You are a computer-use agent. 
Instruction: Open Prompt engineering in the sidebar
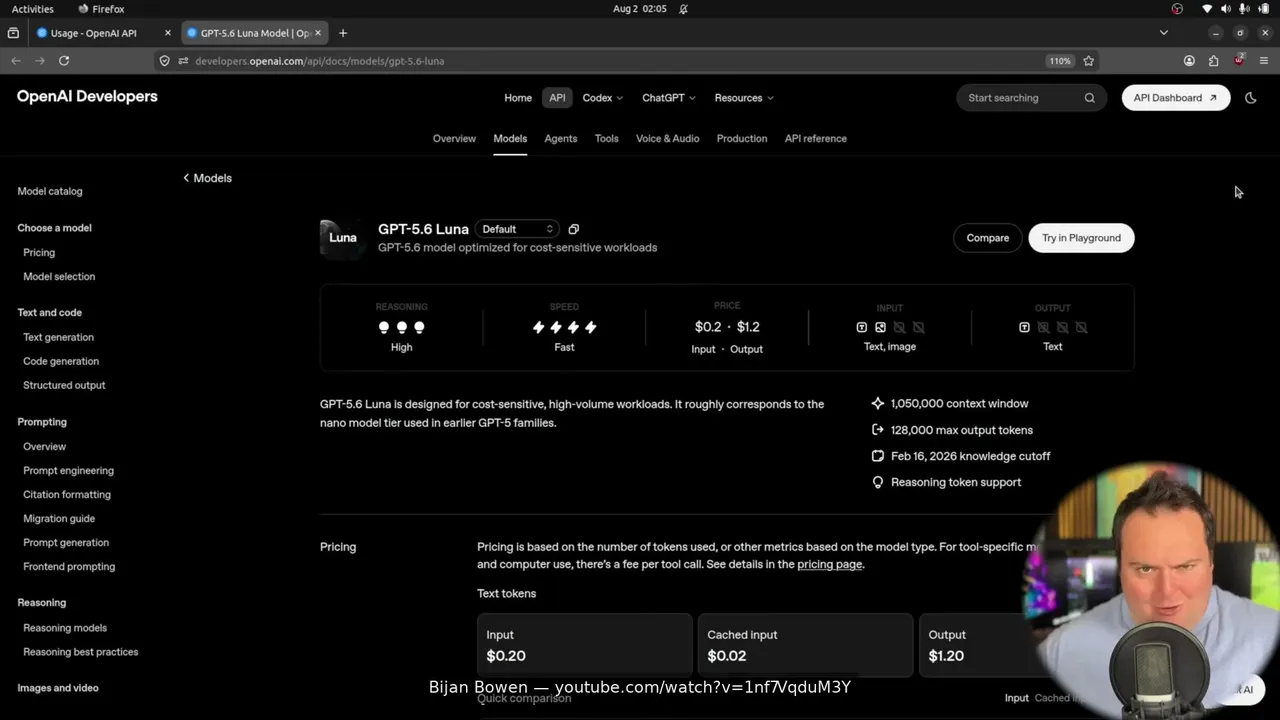[x=68, y=471]
